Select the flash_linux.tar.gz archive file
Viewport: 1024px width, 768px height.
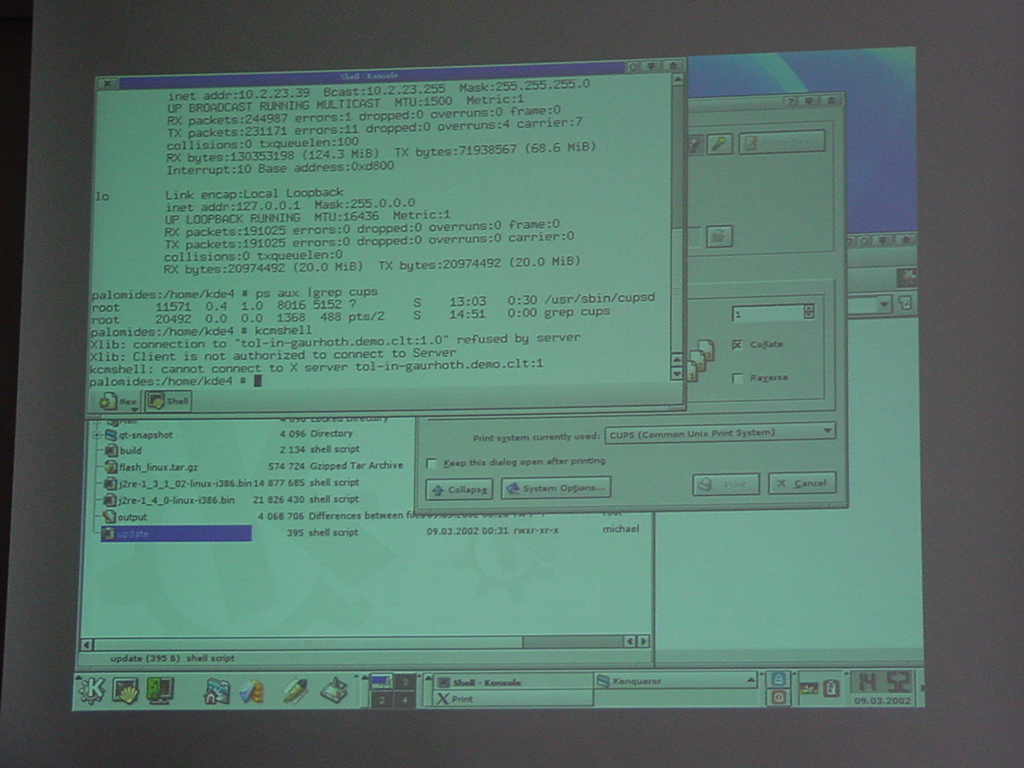(158, 466)
